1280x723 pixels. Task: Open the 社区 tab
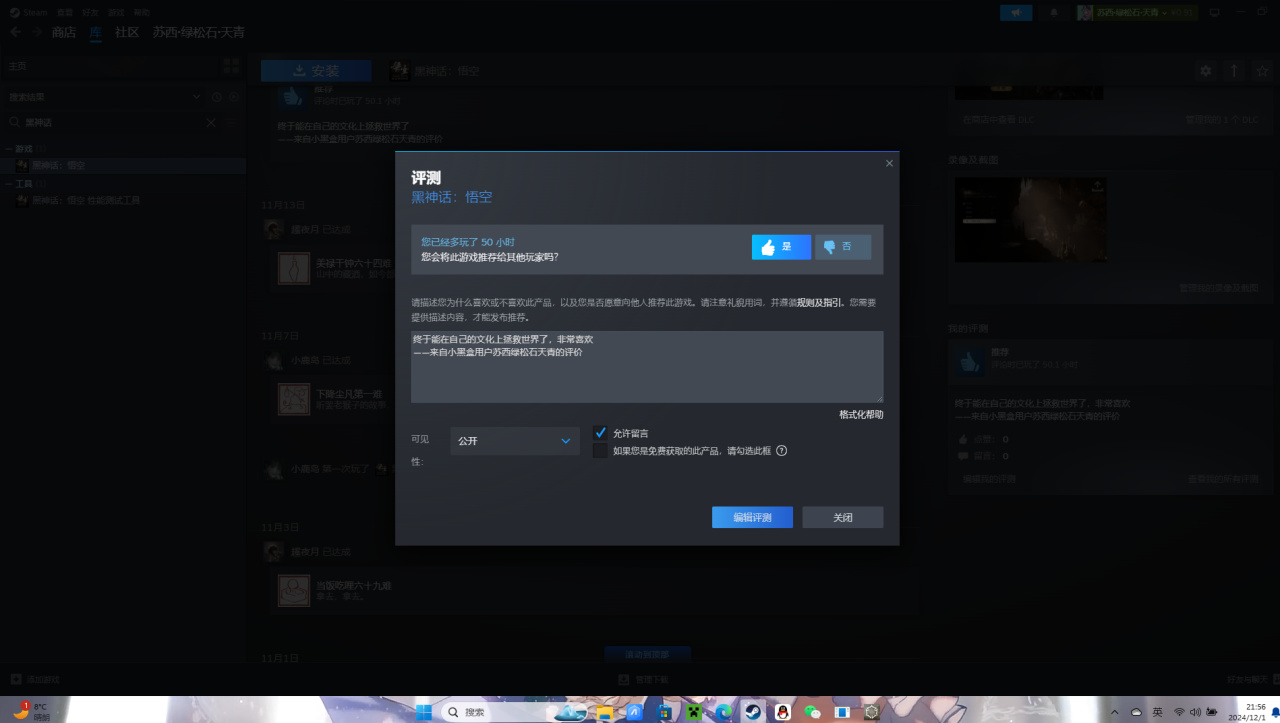(127, 32)
